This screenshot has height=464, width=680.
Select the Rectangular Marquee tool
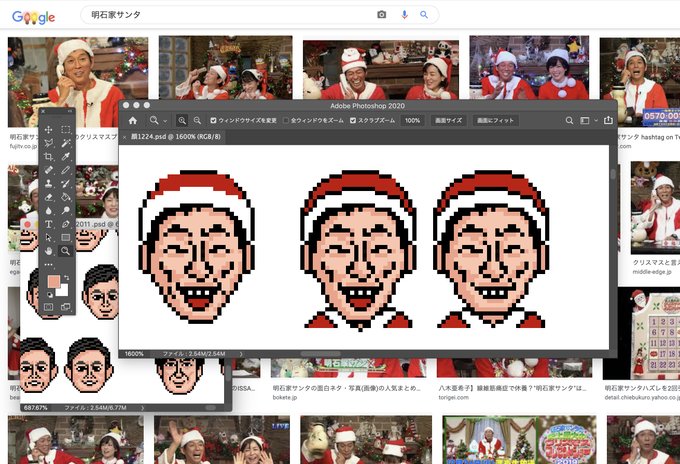(65, 129)
